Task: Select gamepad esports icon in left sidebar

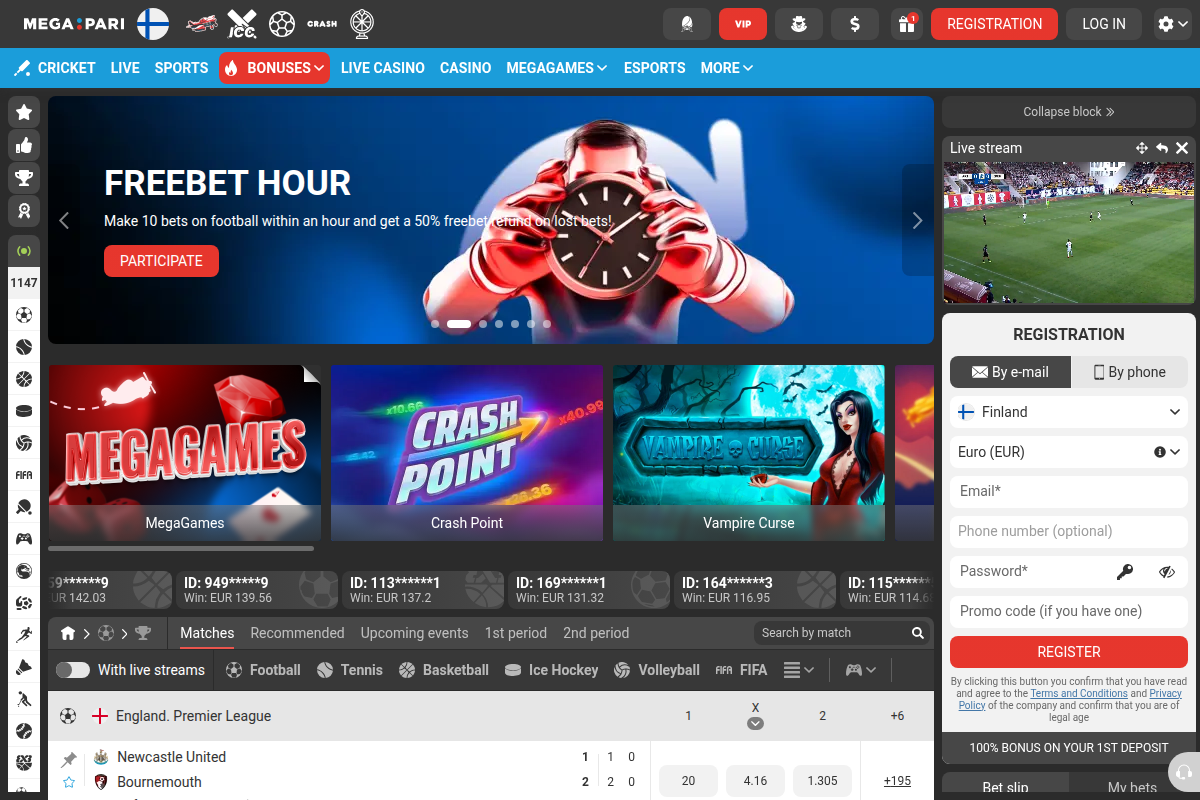Action: 24,539
